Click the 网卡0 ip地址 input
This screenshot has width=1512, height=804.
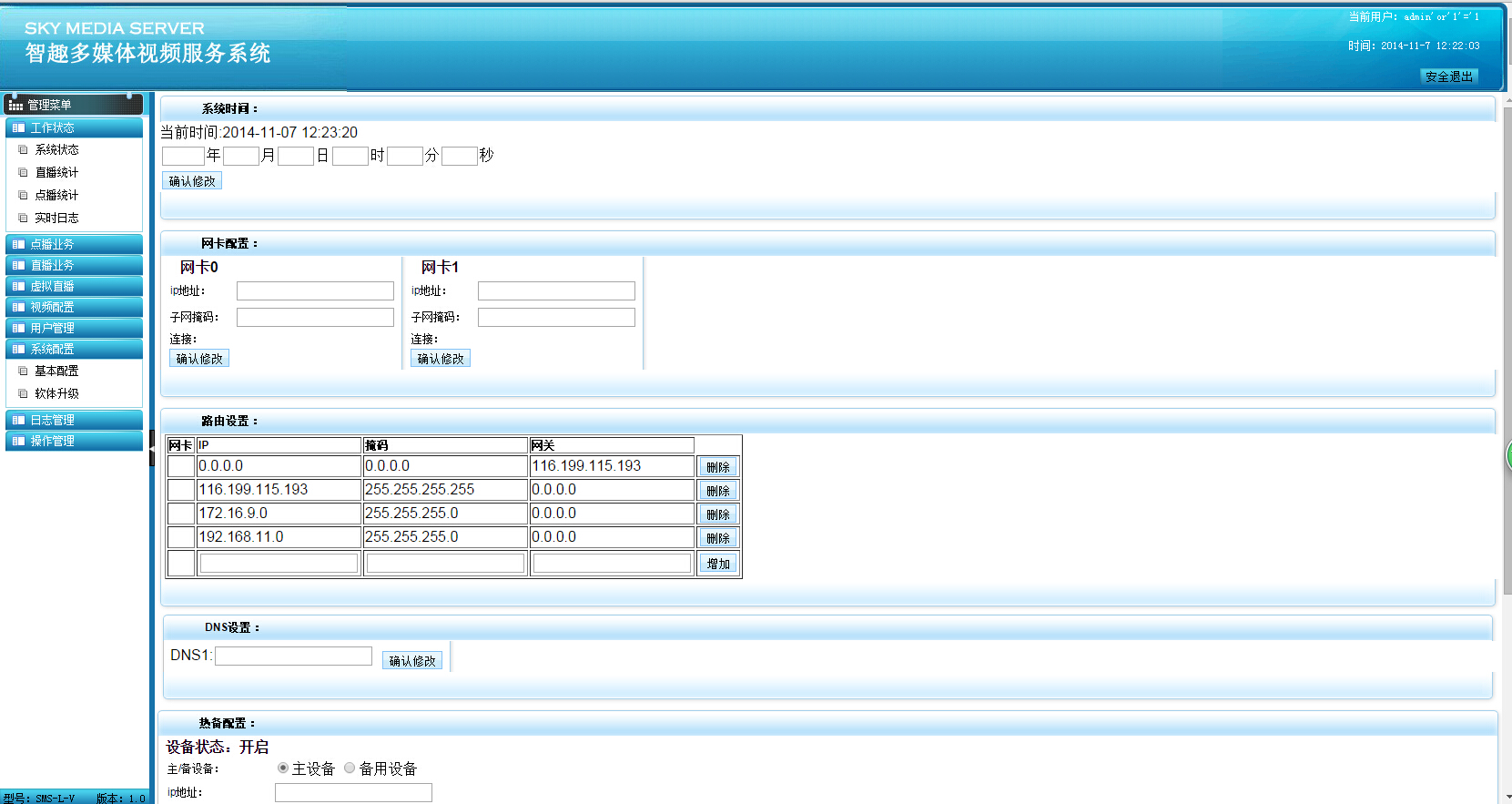pos(315,290)
